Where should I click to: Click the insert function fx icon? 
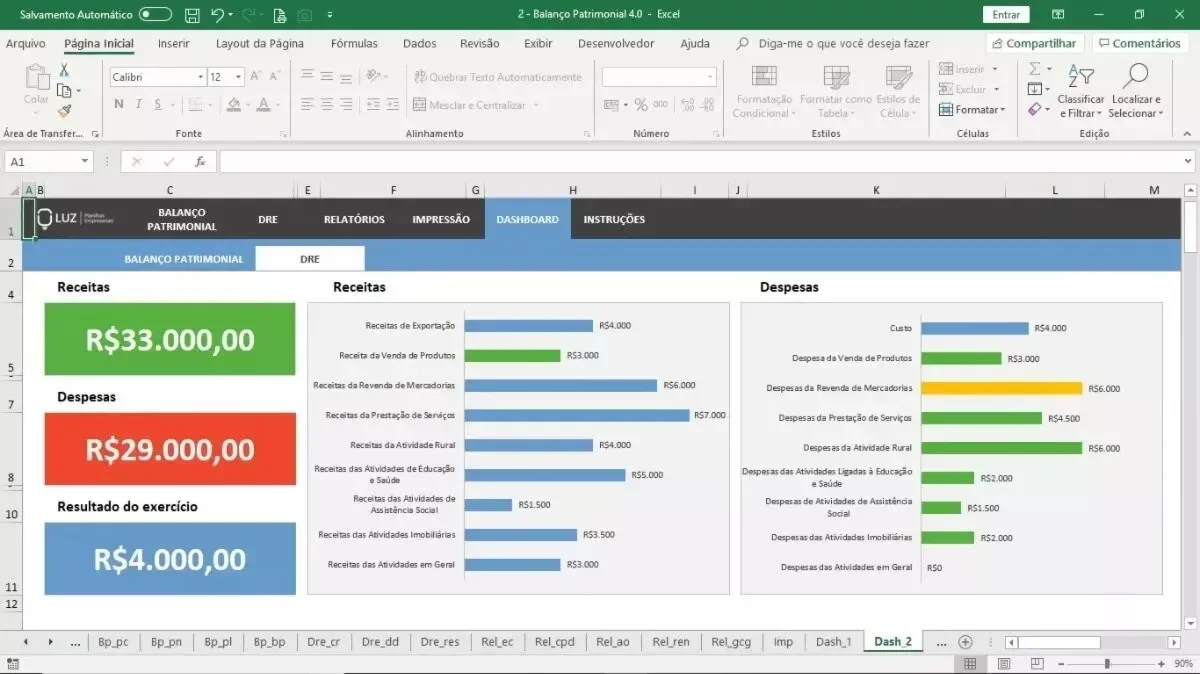200,161
